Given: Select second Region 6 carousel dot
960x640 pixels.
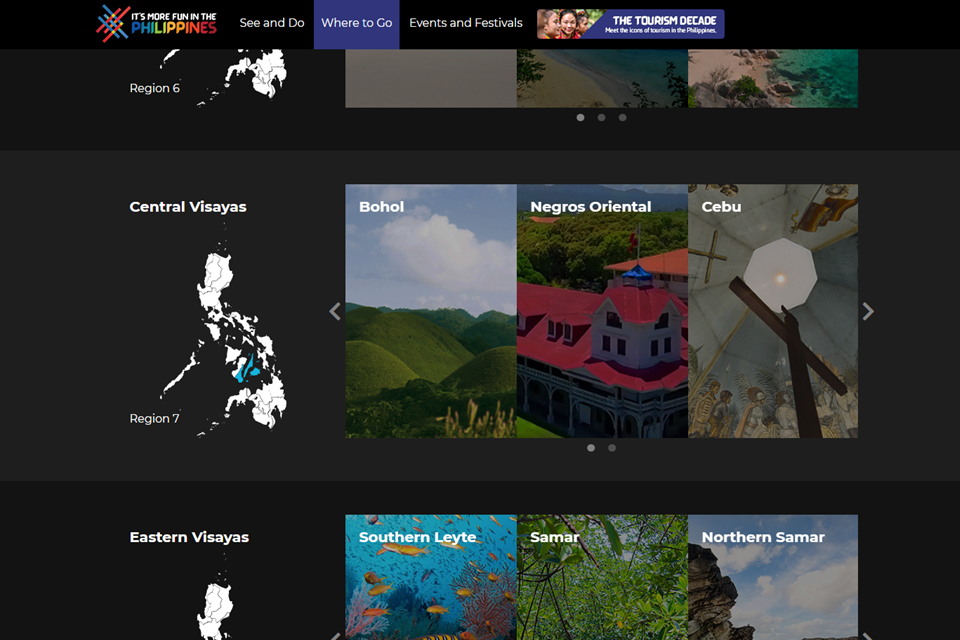Looking at the screenshot, I should coord(601,118).
